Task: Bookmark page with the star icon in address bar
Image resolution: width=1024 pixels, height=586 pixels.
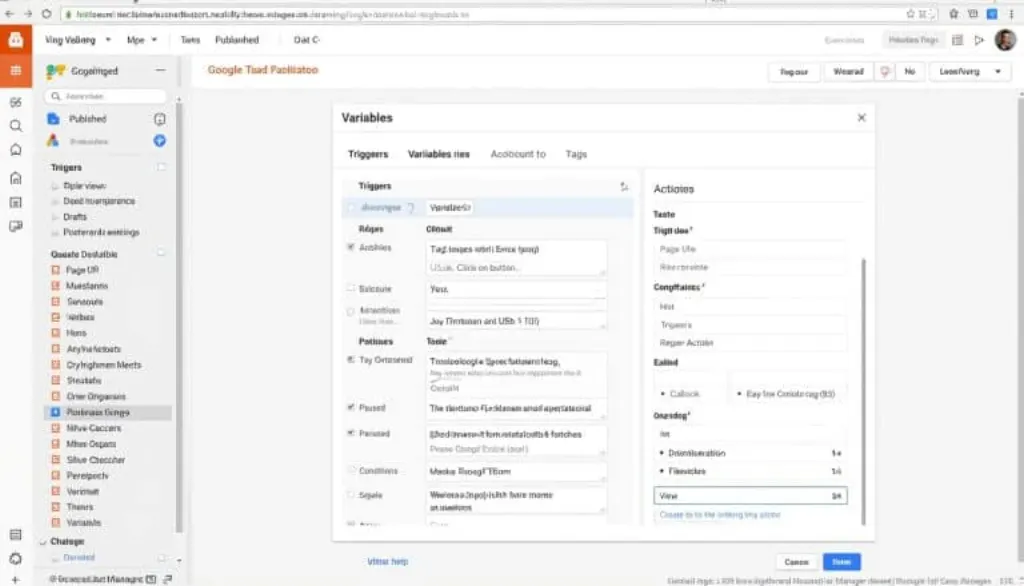Action: [x=910, y=14]
